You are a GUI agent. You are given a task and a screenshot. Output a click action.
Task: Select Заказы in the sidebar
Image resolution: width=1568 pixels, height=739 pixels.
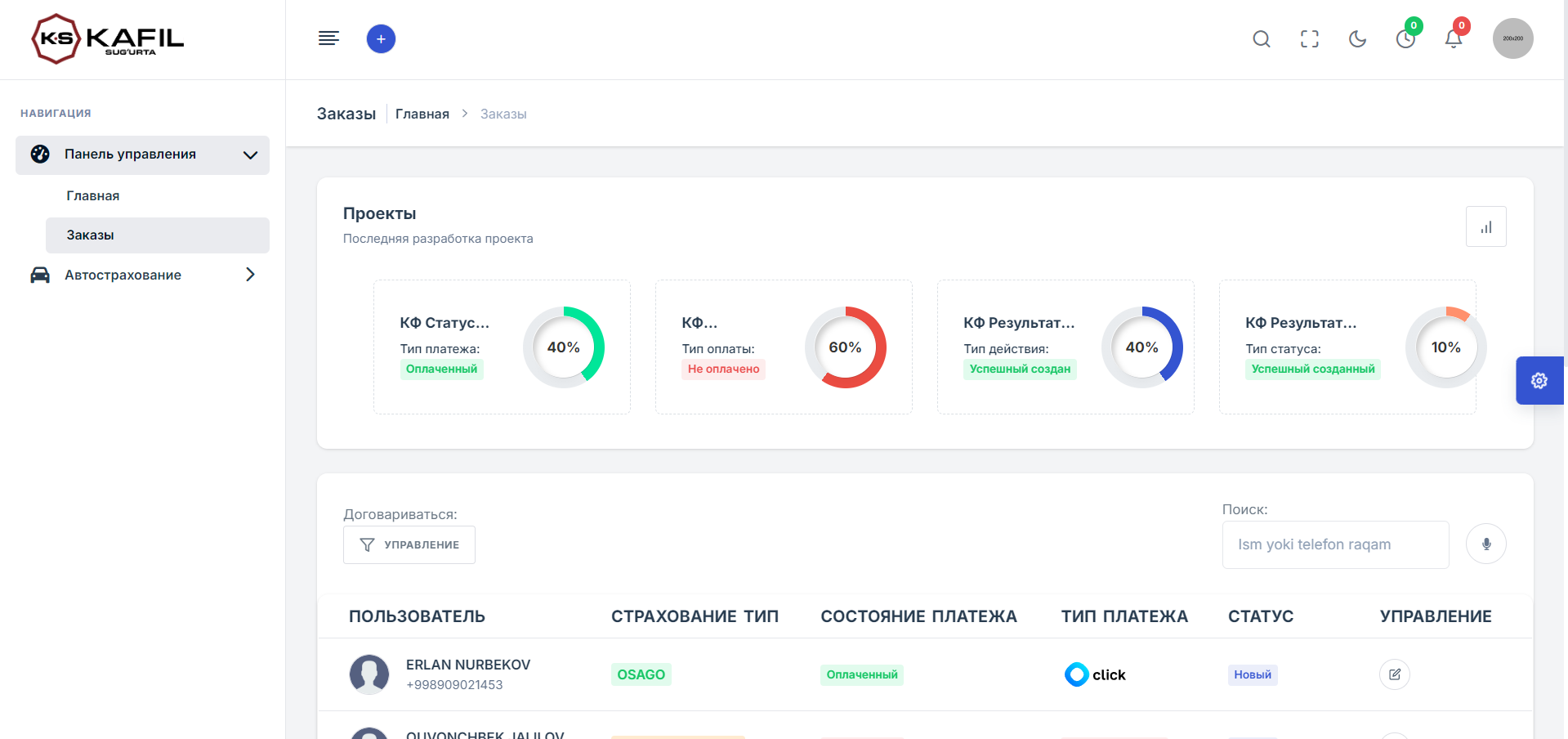pos(88,235)
